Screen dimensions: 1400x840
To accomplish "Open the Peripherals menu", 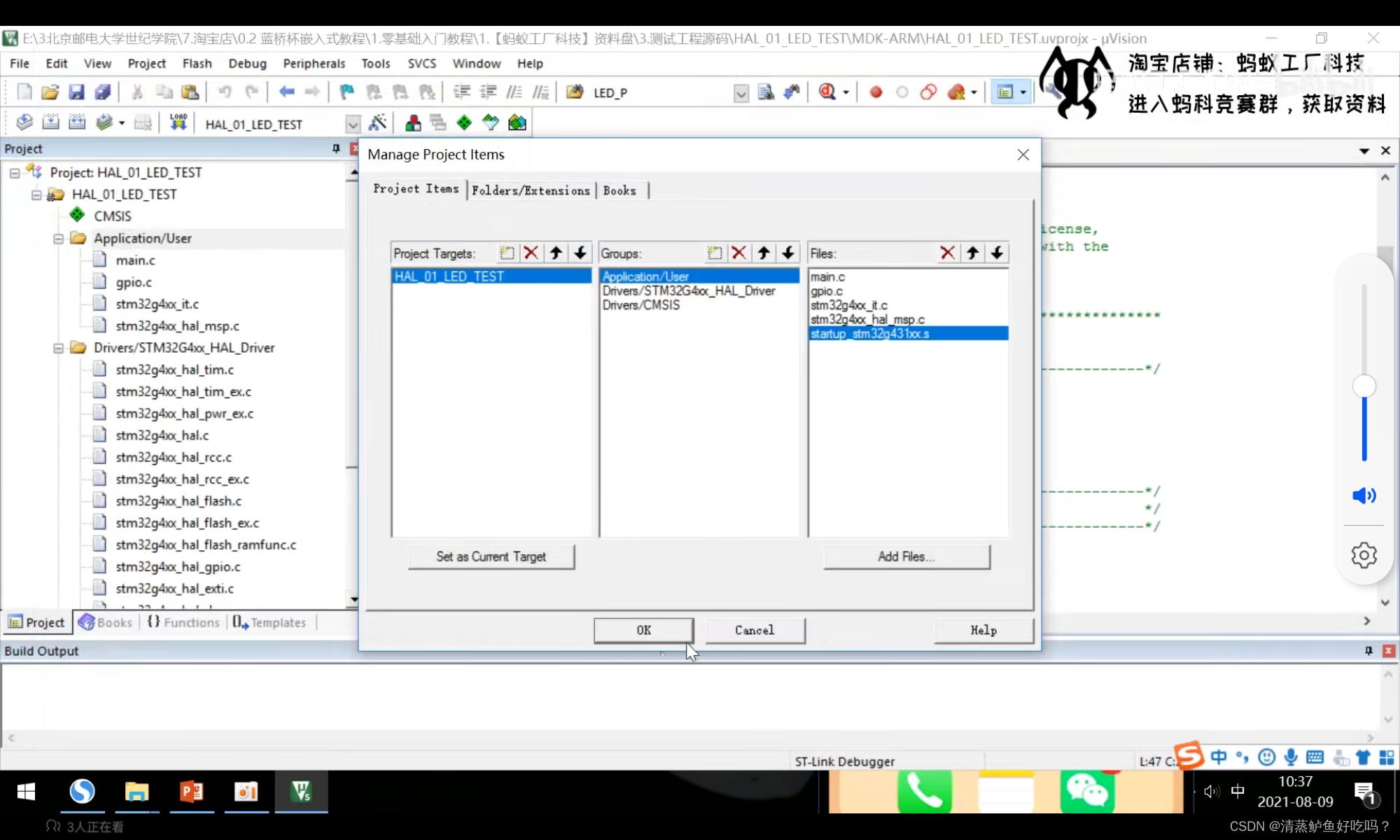I will pos(314,63).
